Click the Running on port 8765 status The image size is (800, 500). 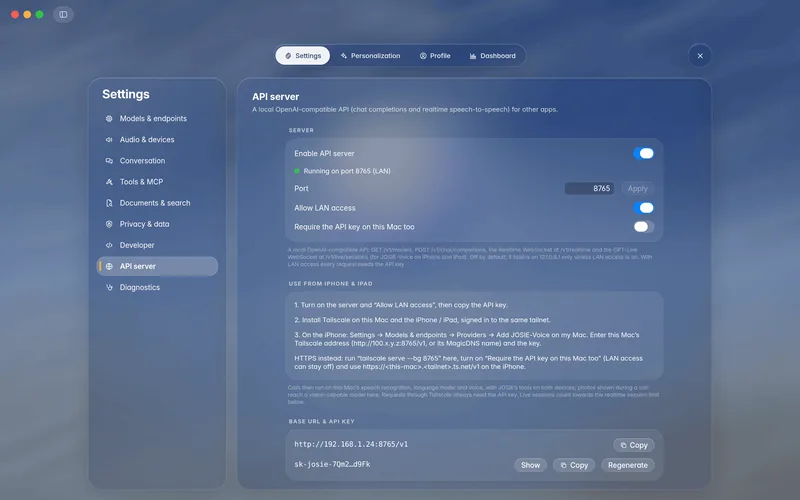click(346, 171)
